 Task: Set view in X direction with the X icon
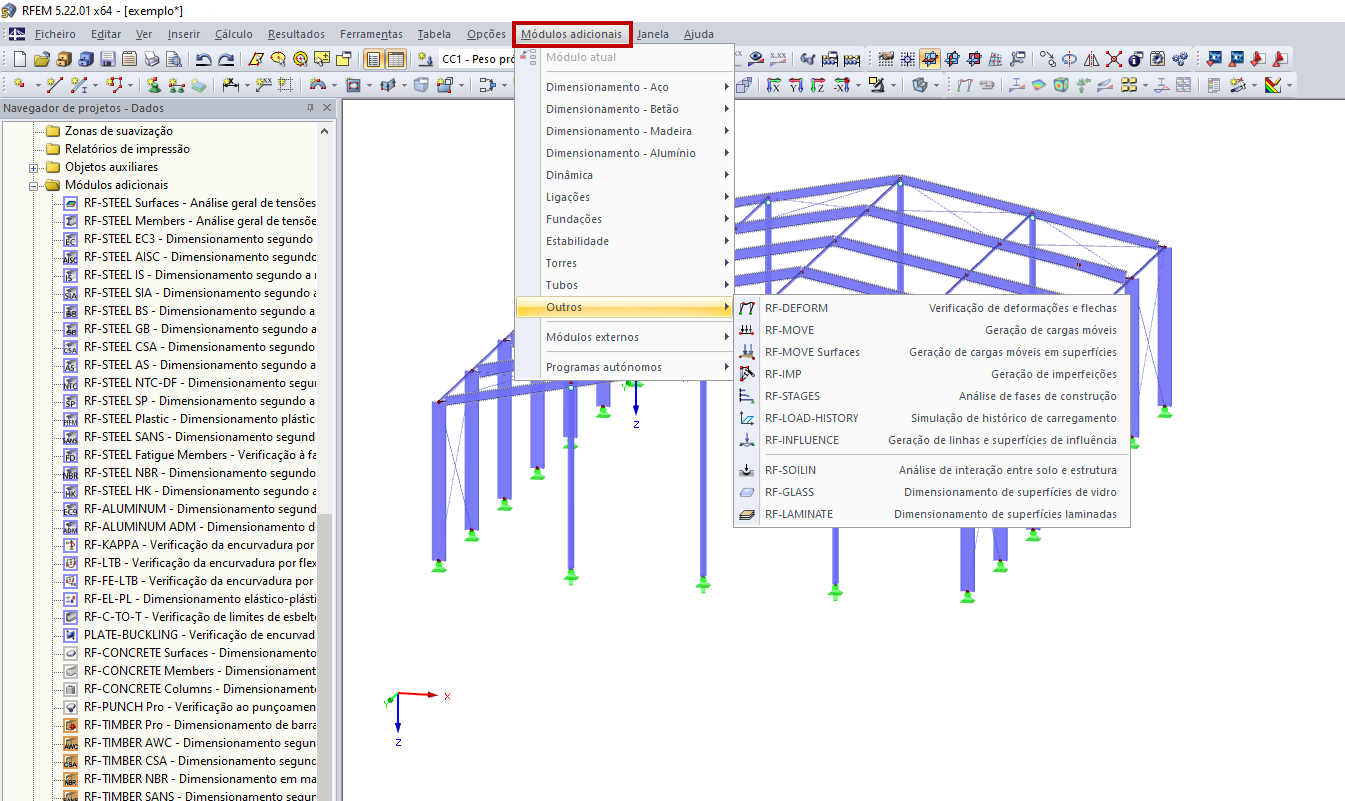coord(773,85)
